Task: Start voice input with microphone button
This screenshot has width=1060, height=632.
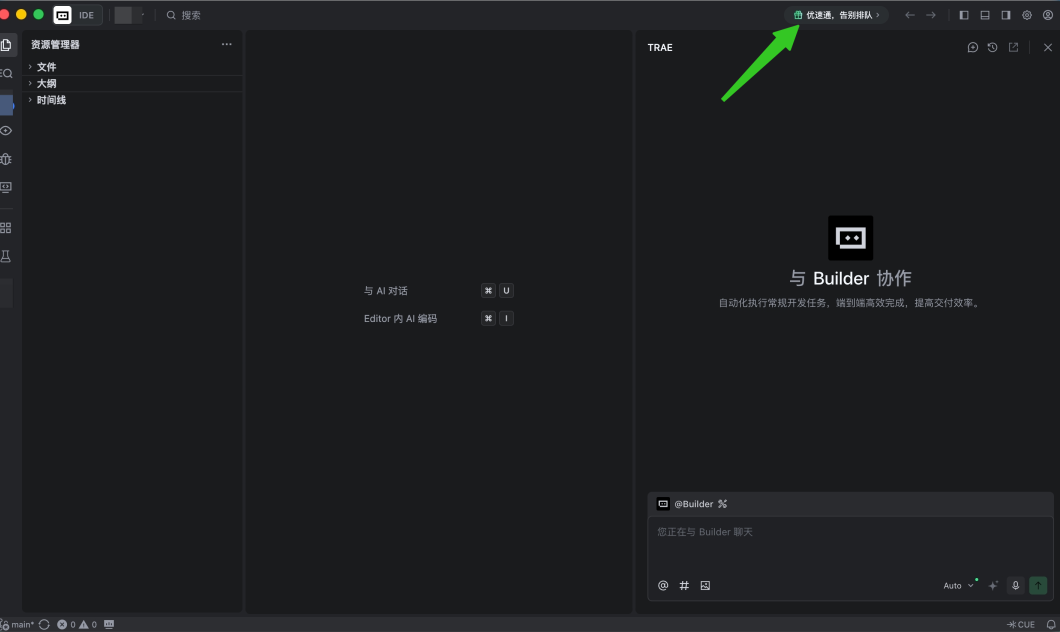Action: [1015, 585]
